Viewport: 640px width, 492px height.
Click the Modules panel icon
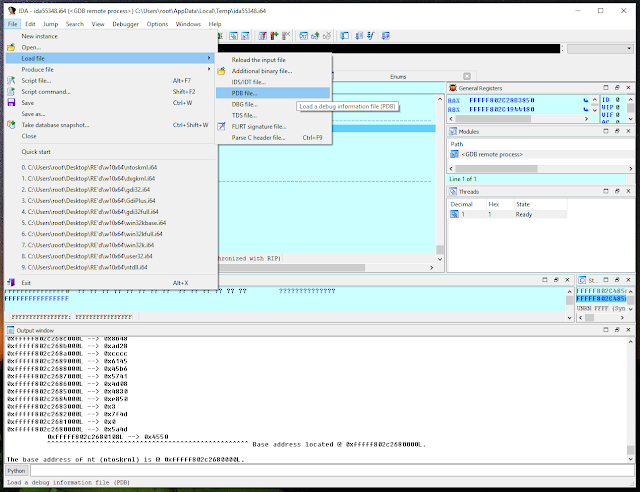click(x=453, y=131)
